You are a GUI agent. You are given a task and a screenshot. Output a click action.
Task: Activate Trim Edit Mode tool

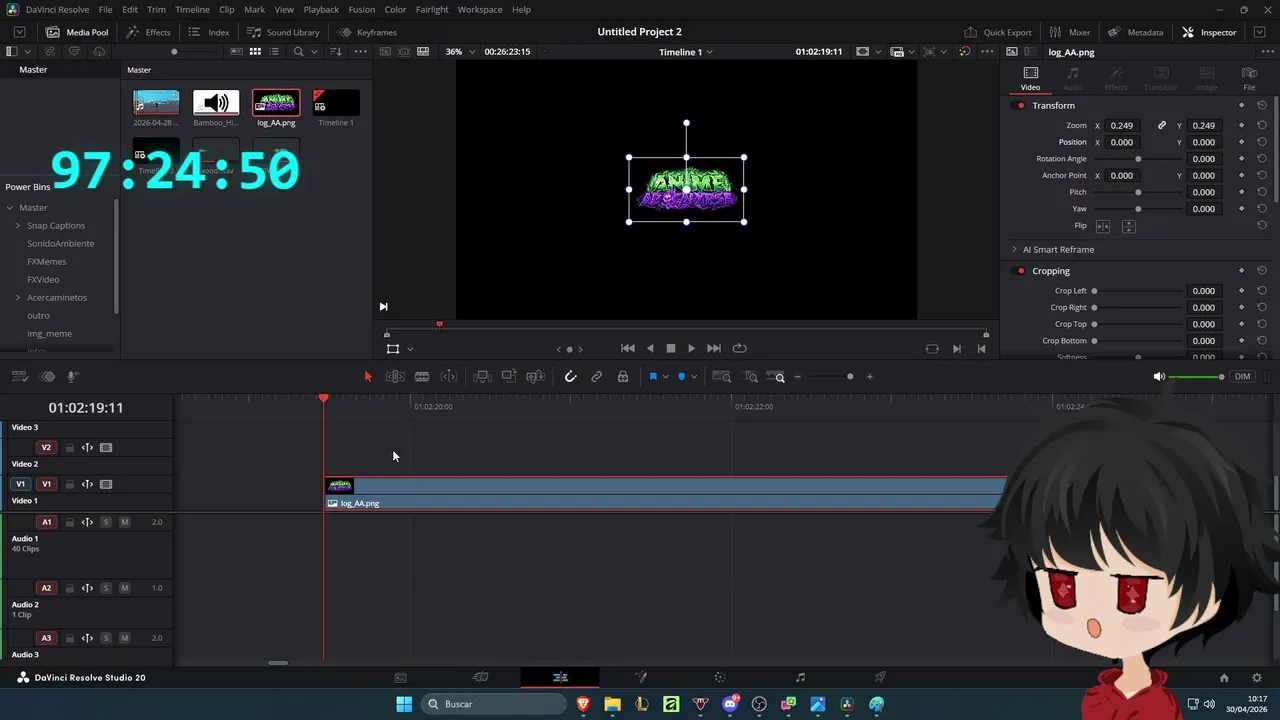pos(395,377)
